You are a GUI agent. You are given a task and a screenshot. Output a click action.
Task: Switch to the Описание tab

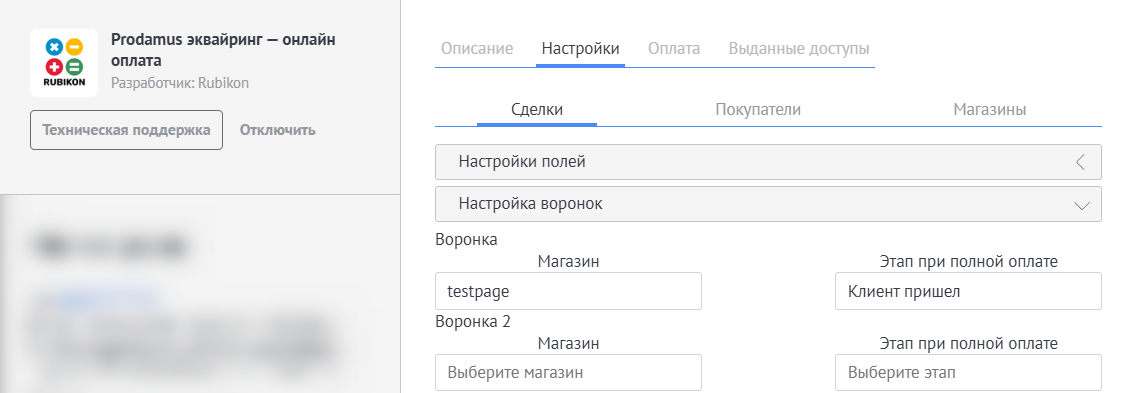[x=477, y=49]
